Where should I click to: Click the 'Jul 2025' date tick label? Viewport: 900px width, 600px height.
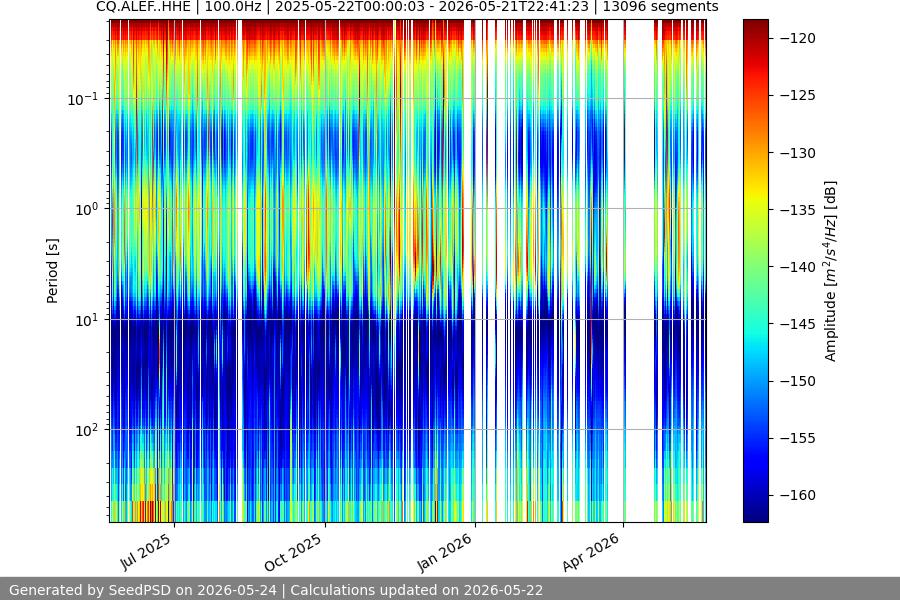click(x=145, y=552)
